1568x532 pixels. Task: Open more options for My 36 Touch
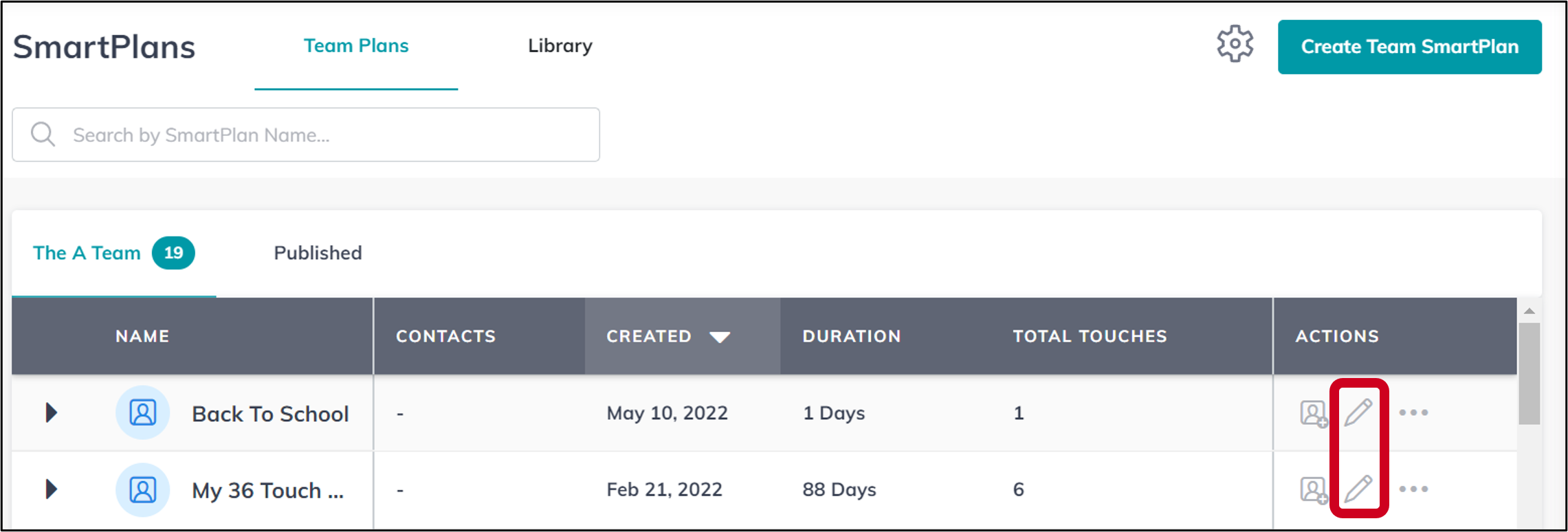tap(1413, 489)
